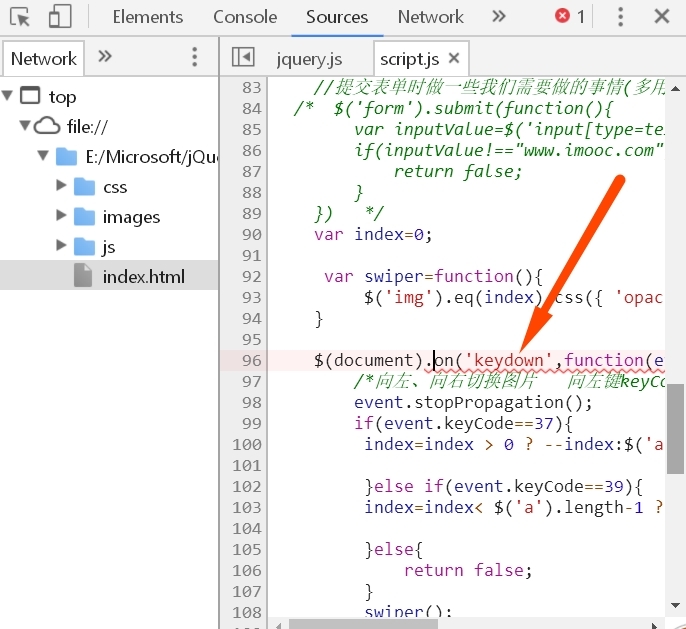The image size is (686, 629).
Task: Select the images folder item
Action: 131,217
